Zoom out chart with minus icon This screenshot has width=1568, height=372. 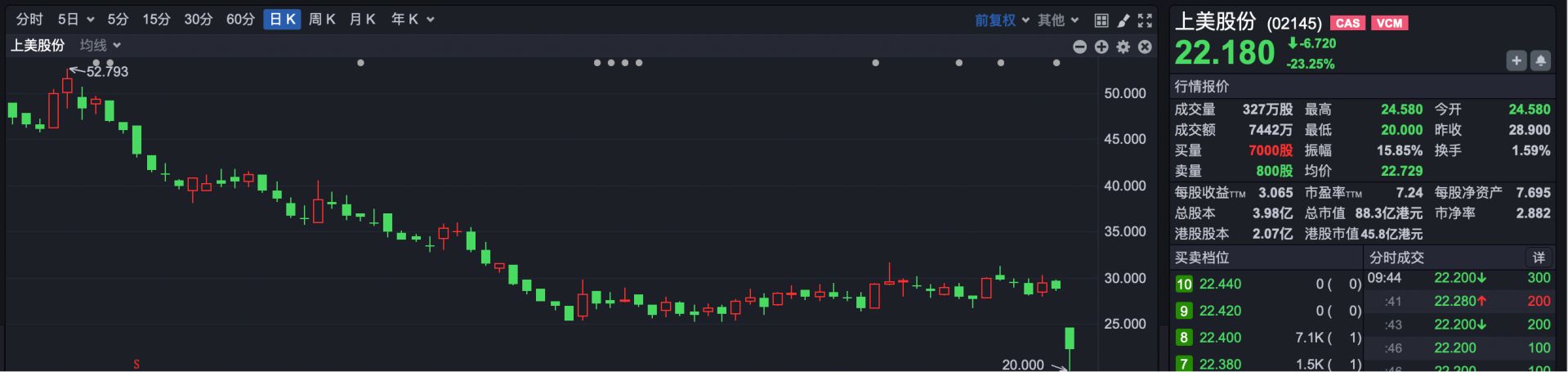point(1079,47)
